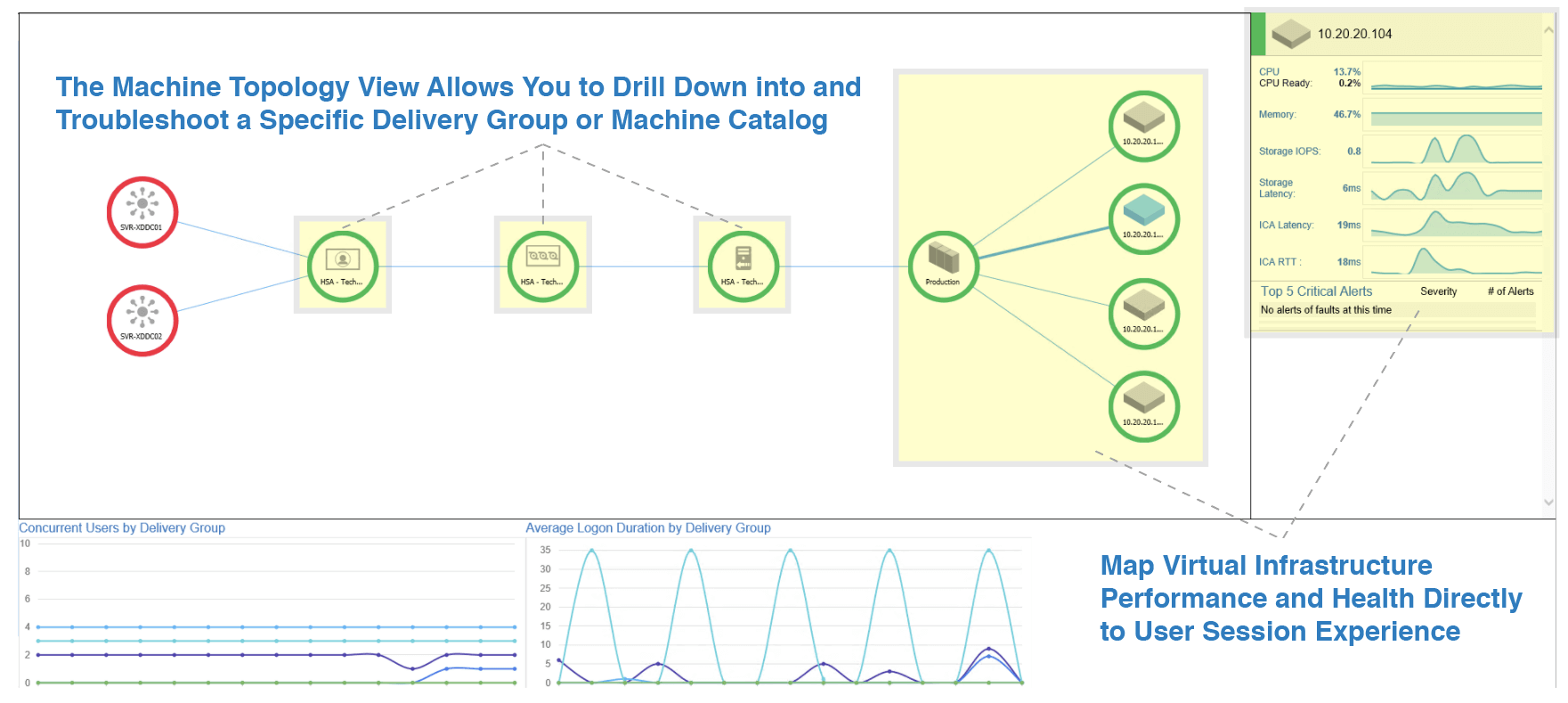
Task: Click the detail panel scroll-down arrow
Action: [1549, 502]
